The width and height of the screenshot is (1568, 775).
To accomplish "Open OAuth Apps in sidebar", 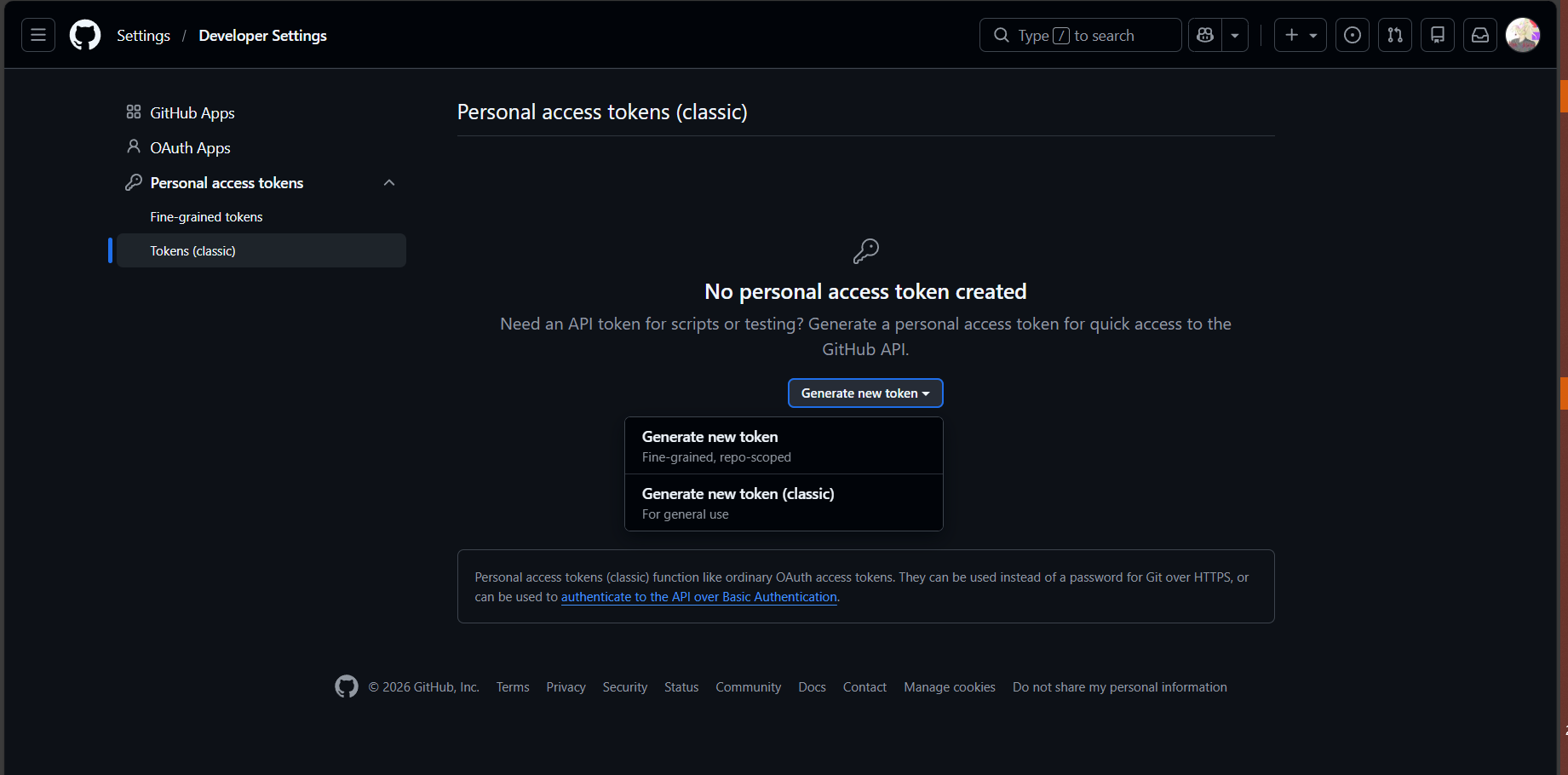I will point(261,147).
